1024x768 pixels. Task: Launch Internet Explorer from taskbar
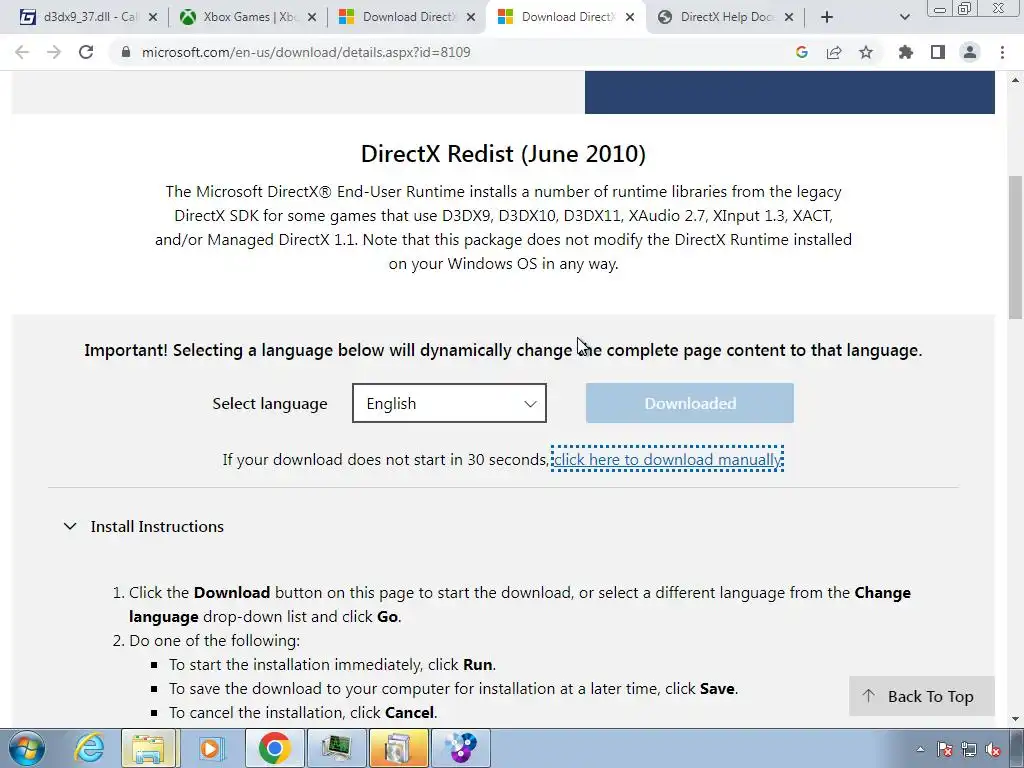pos(89,748)
